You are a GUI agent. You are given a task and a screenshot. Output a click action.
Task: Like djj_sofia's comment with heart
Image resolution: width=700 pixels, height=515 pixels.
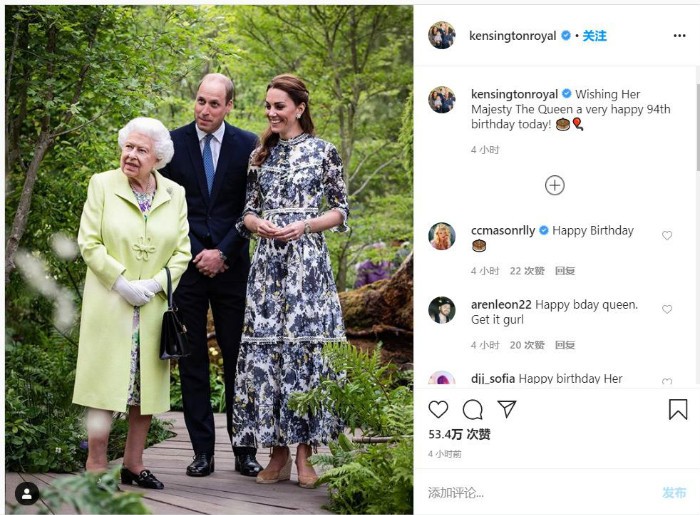click(x=667, y=381)
